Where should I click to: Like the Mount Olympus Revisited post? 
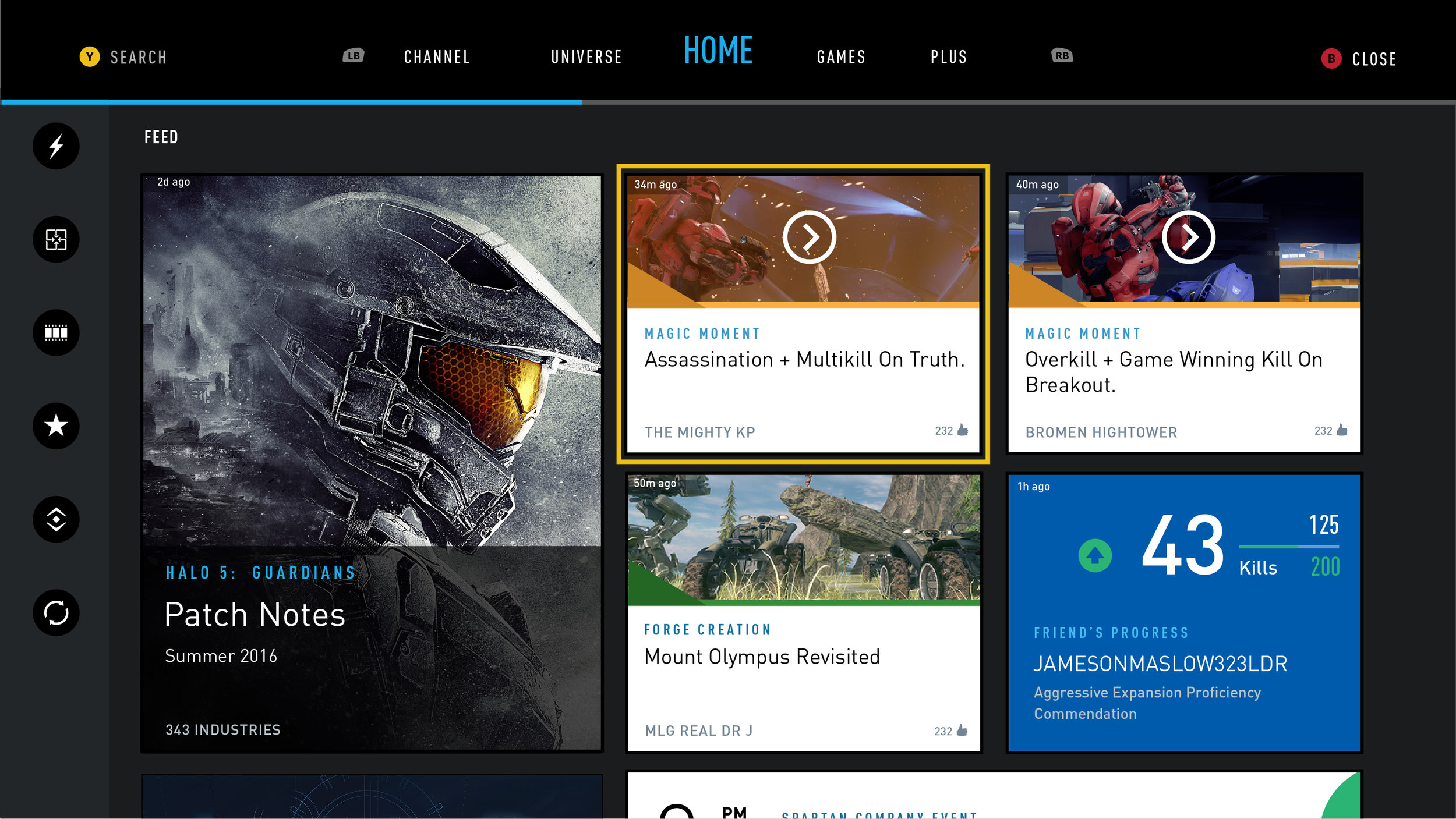tap(962, 731)
